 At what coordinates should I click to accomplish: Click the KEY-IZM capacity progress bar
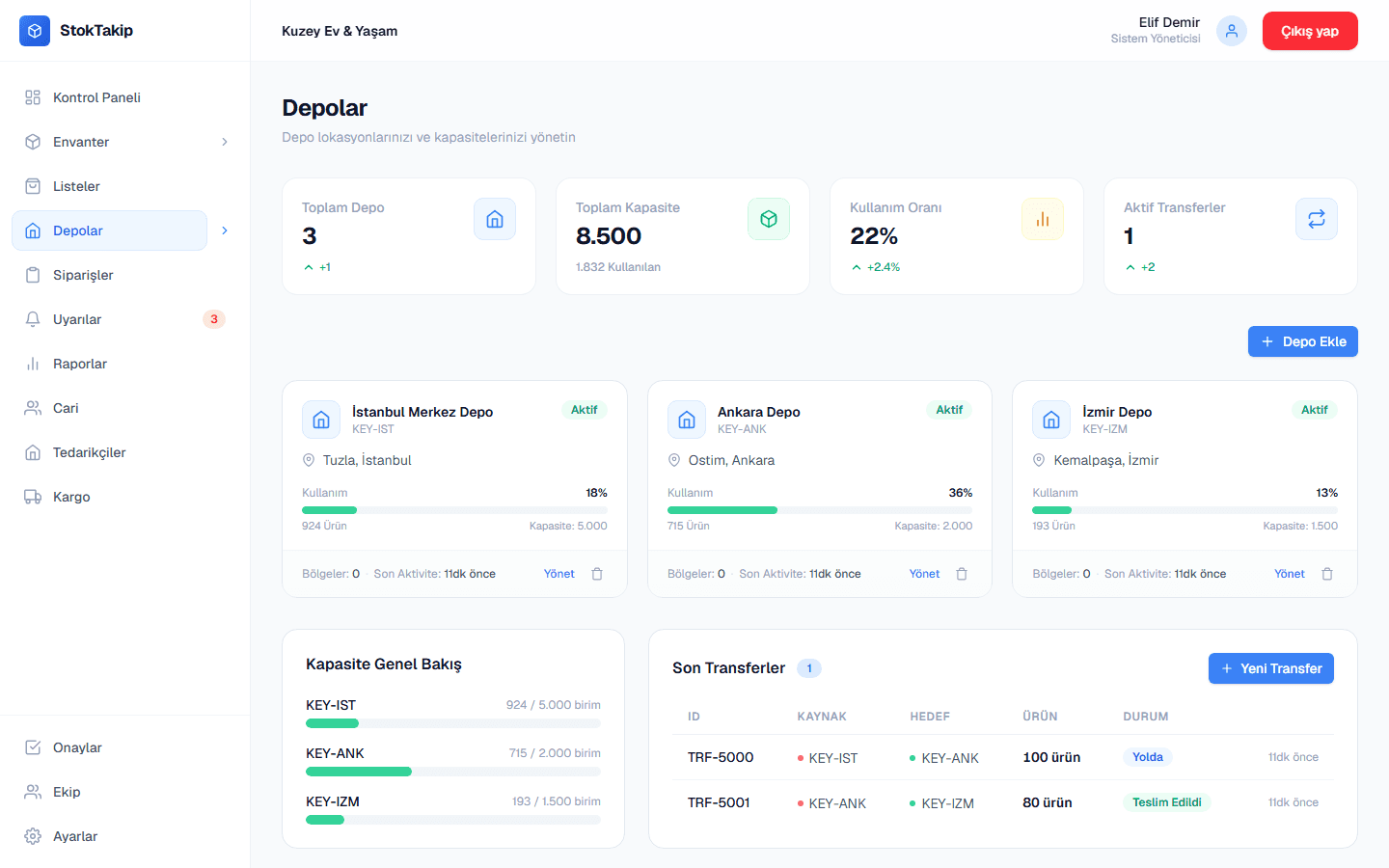(453, 820)
